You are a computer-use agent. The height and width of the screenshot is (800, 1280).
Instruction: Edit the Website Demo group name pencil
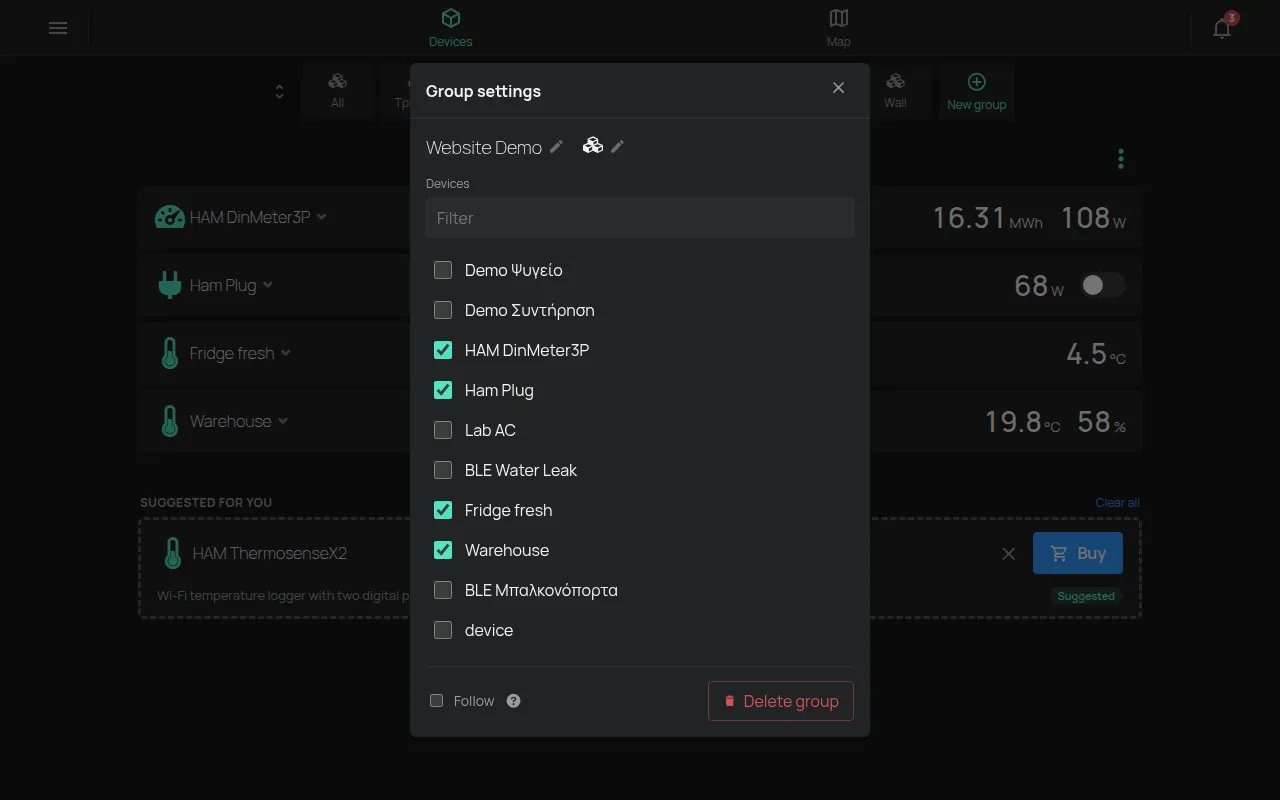coord(557,146)
